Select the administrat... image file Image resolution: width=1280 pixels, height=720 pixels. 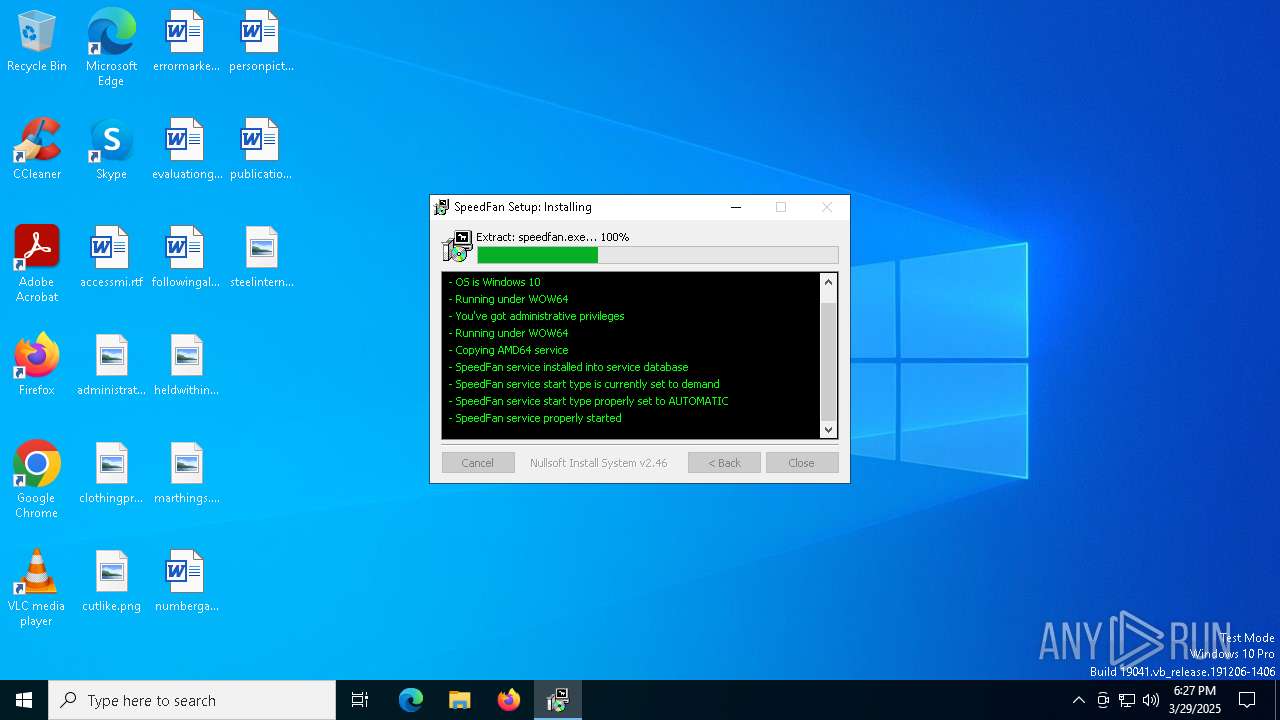[x=111, y=365]
